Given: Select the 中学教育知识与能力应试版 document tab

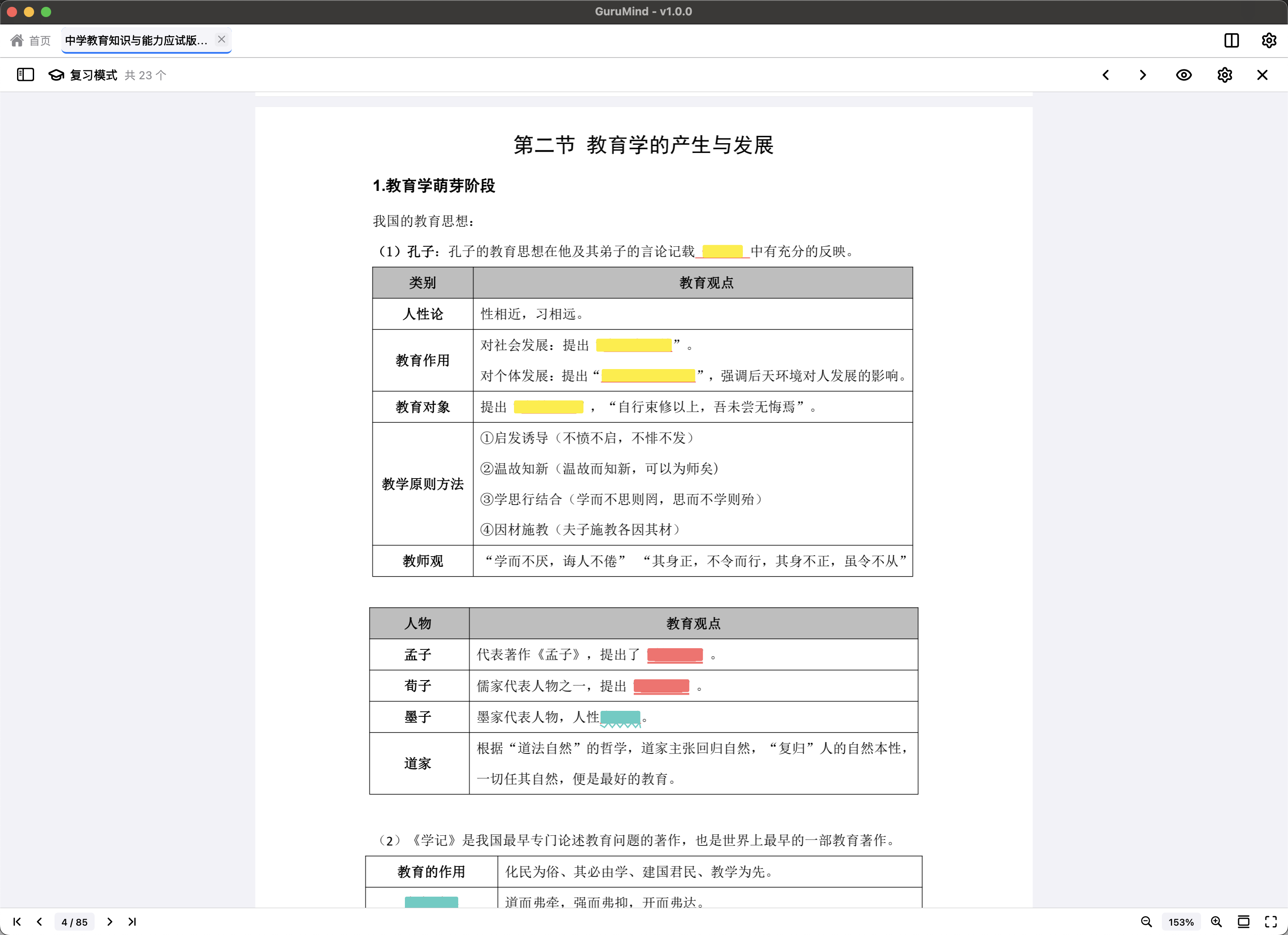Looking at the screenshot, I should [x=136, y=40].
